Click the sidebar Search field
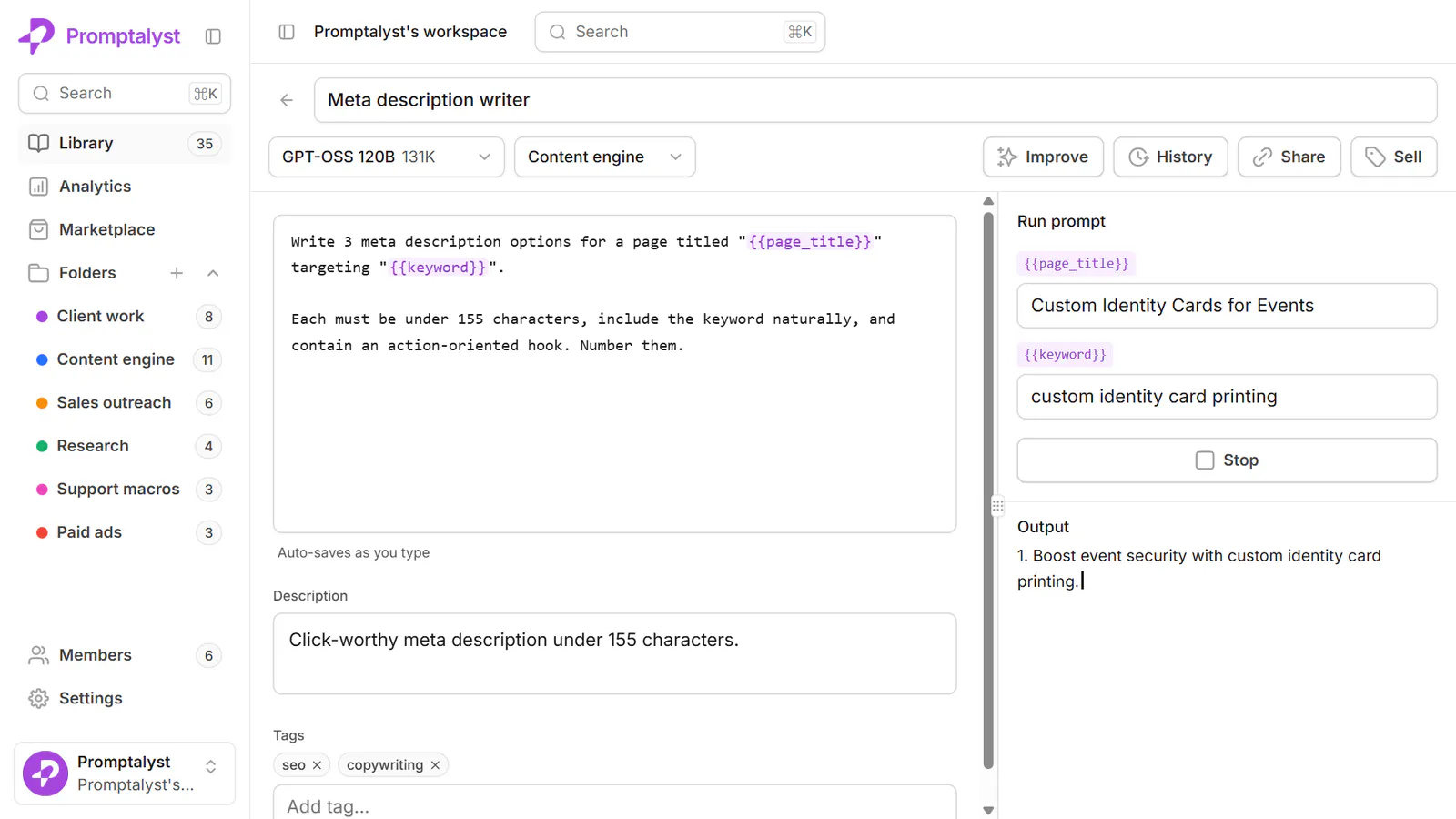 click(x=125, y=94)
